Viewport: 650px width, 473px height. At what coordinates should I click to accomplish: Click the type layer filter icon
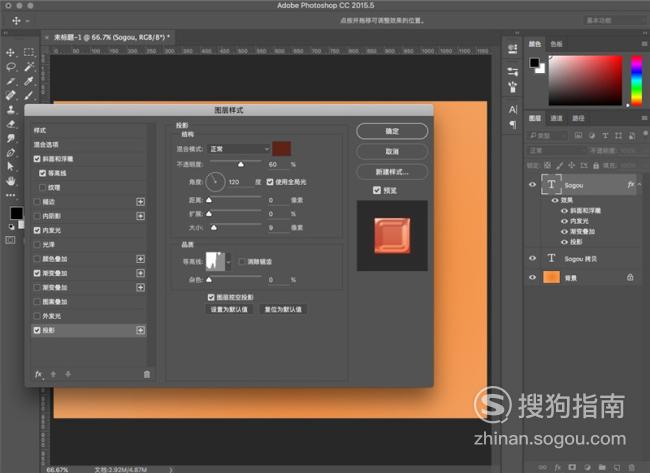click(605, 136)
